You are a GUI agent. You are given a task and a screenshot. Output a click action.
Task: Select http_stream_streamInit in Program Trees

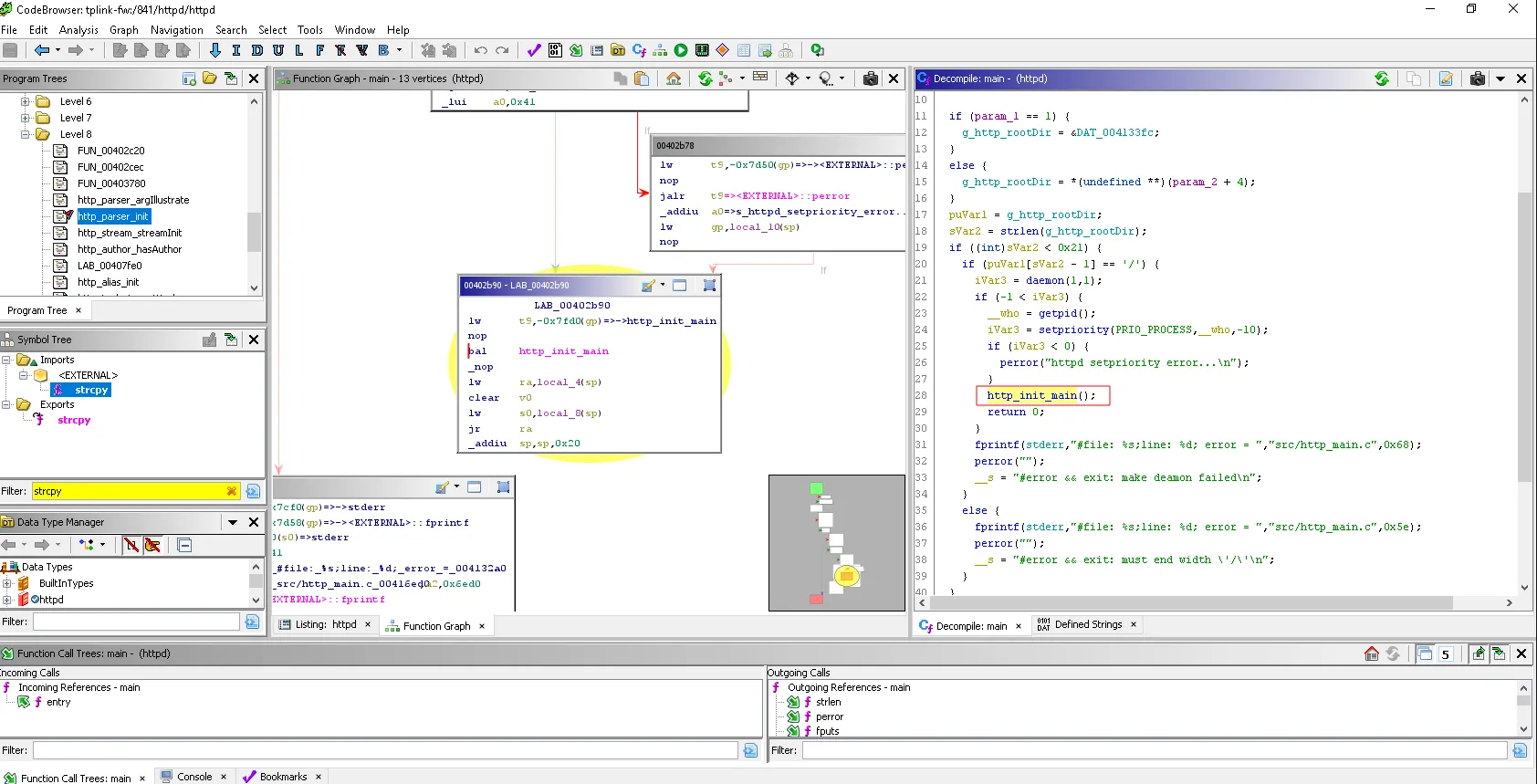129,233
